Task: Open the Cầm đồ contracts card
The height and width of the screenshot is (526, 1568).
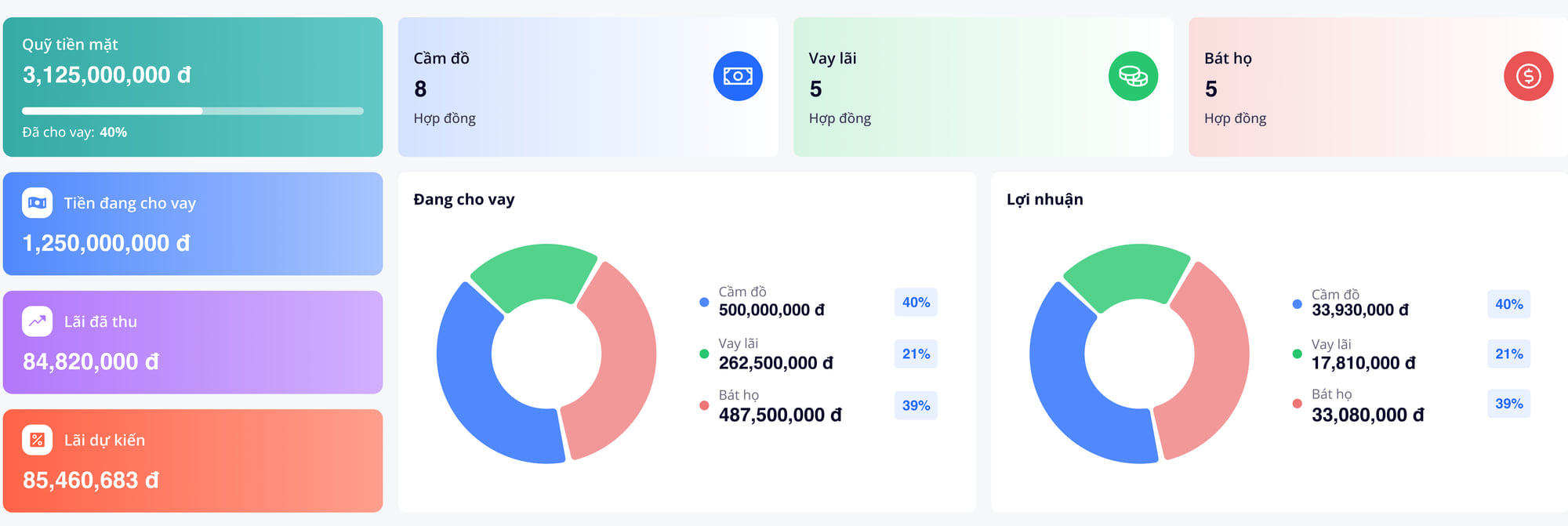Action: [x=588, y=87]
